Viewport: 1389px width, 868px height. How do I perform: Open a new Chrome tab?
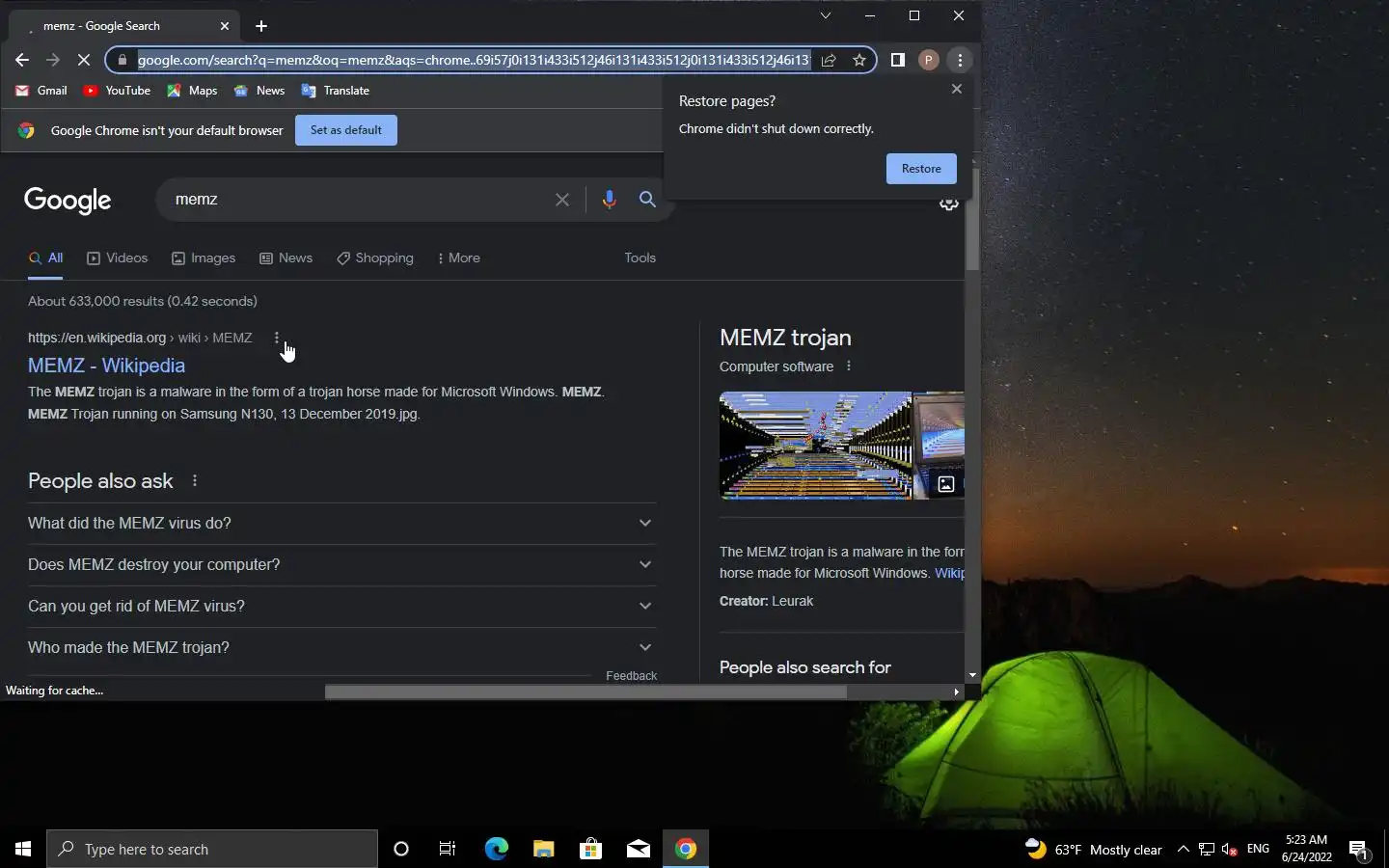pos(261,26)
